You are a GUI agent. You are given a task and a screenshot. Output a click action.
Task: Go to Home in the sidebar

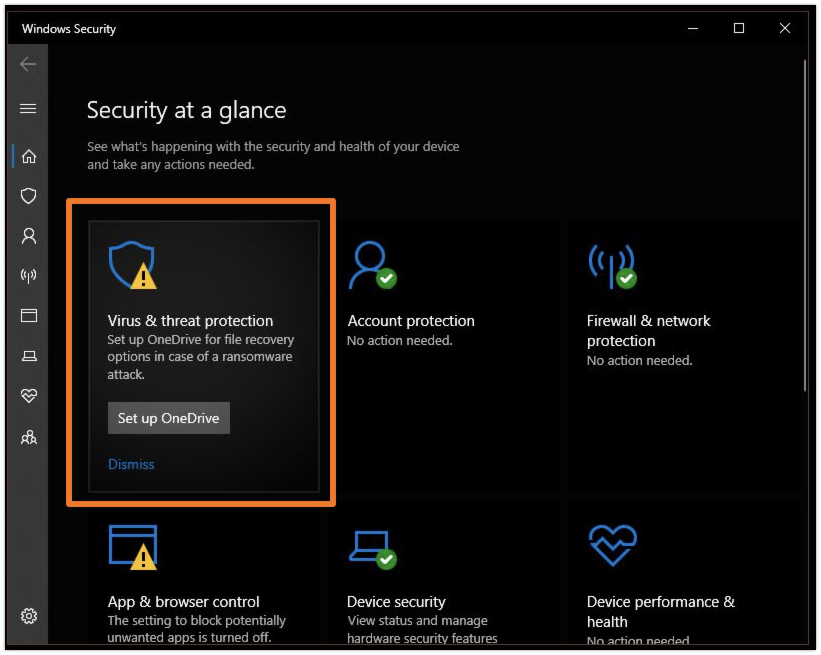(29, 156)
